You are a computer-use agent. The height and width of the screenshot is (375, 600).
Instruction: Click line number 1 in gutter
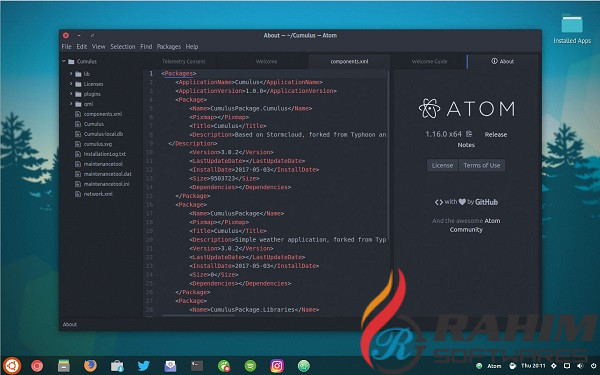point(151,73)
